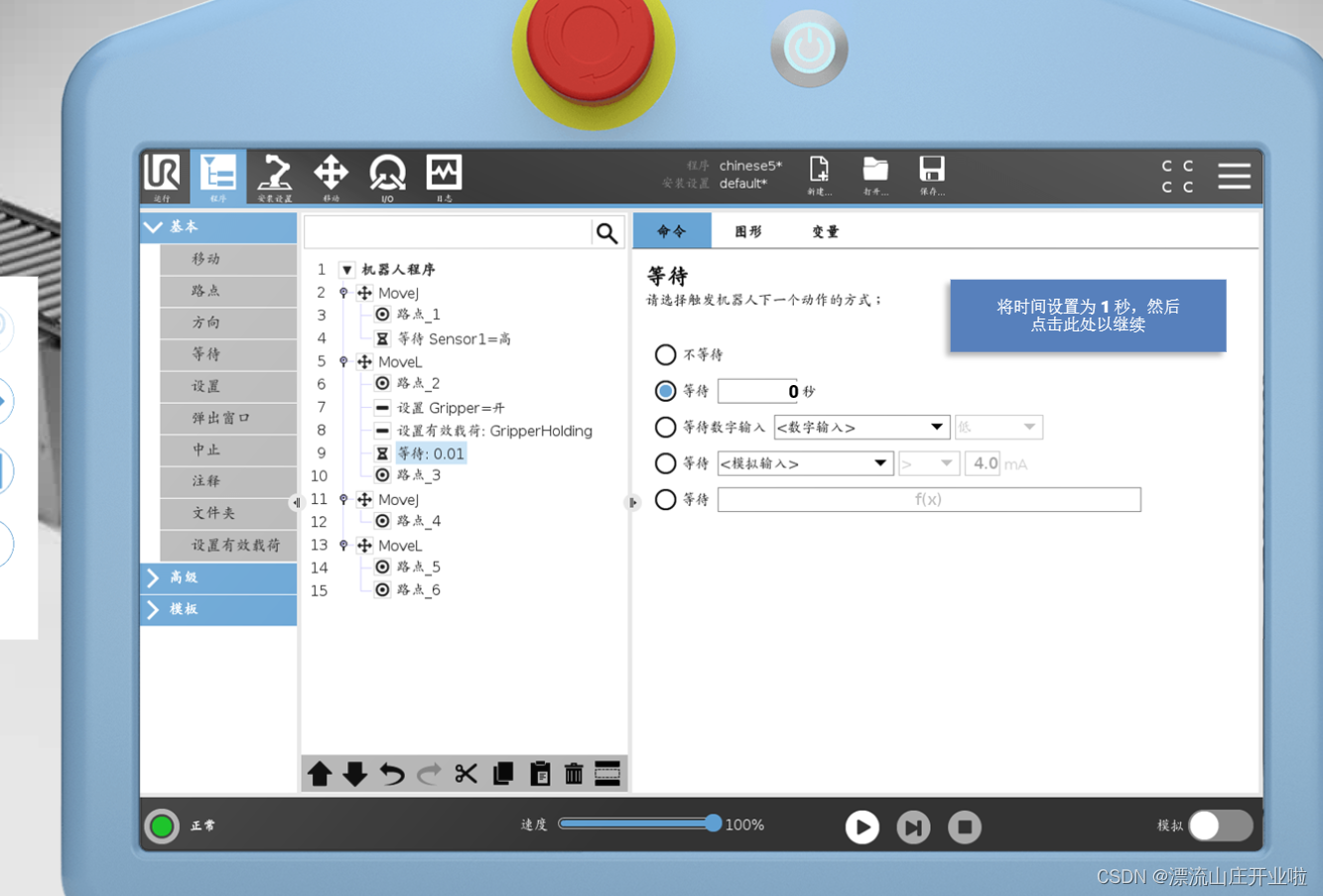The height and width of the screenshot is (896, 1323).
Task: Adjust the speed slider handle
Action: pos(713,824)
